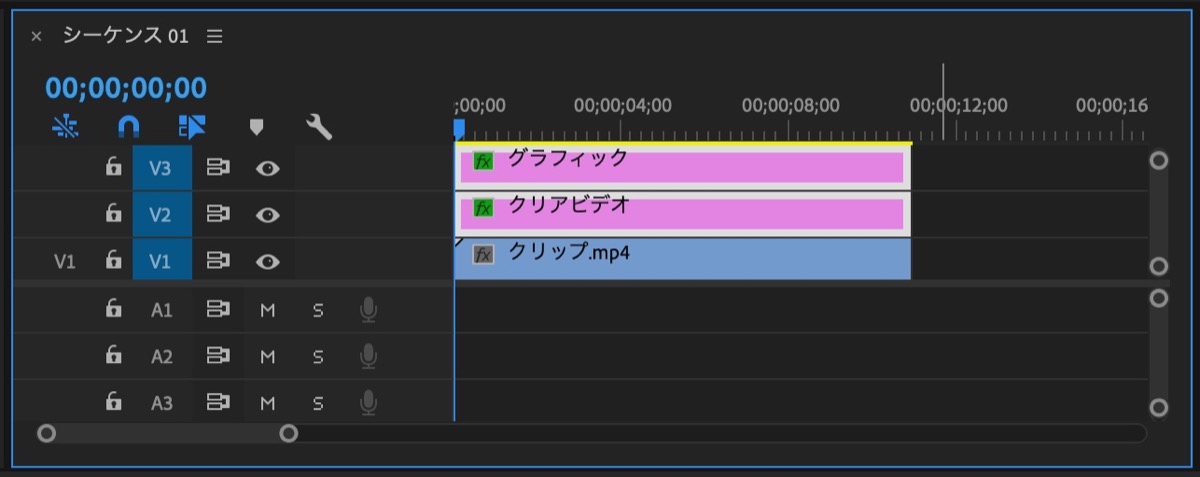Add marker with the marker icon
The image size is (1200, 477).
[256, 127]
